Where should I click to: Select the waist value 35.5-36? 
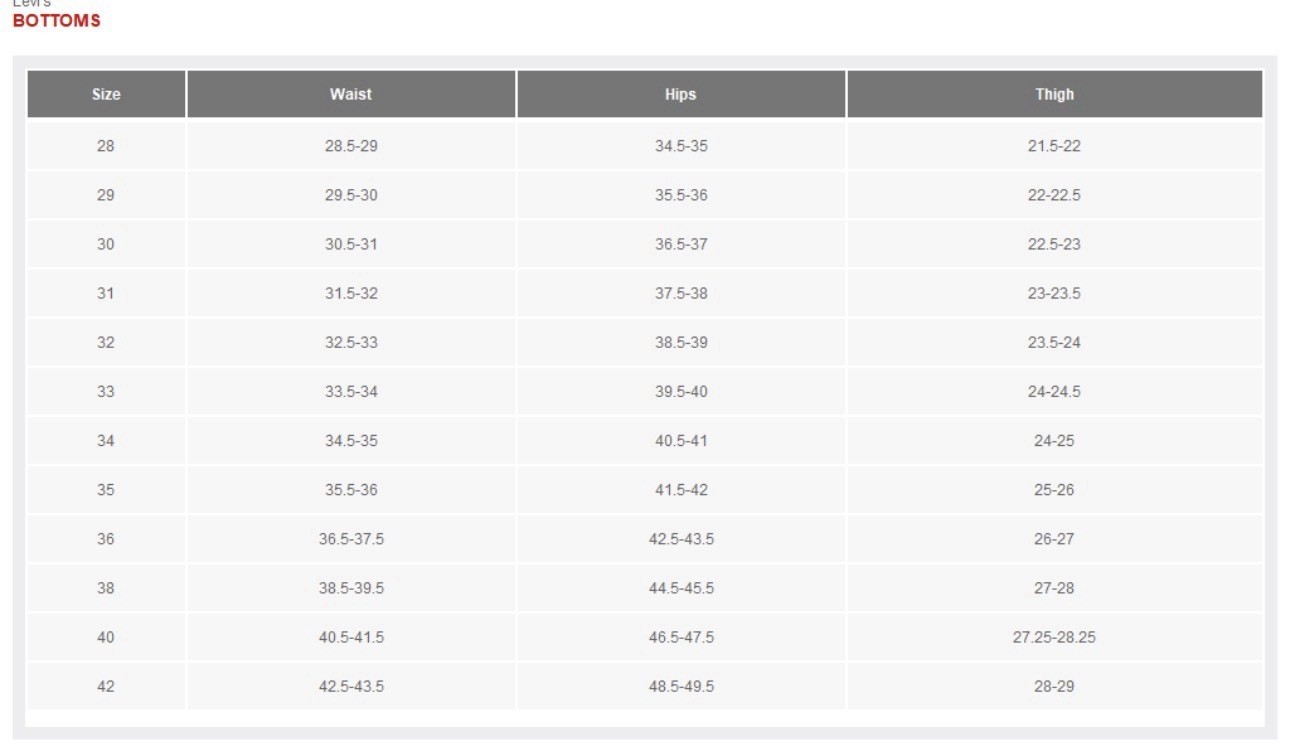pyautogui.click(x=351, y=490)
